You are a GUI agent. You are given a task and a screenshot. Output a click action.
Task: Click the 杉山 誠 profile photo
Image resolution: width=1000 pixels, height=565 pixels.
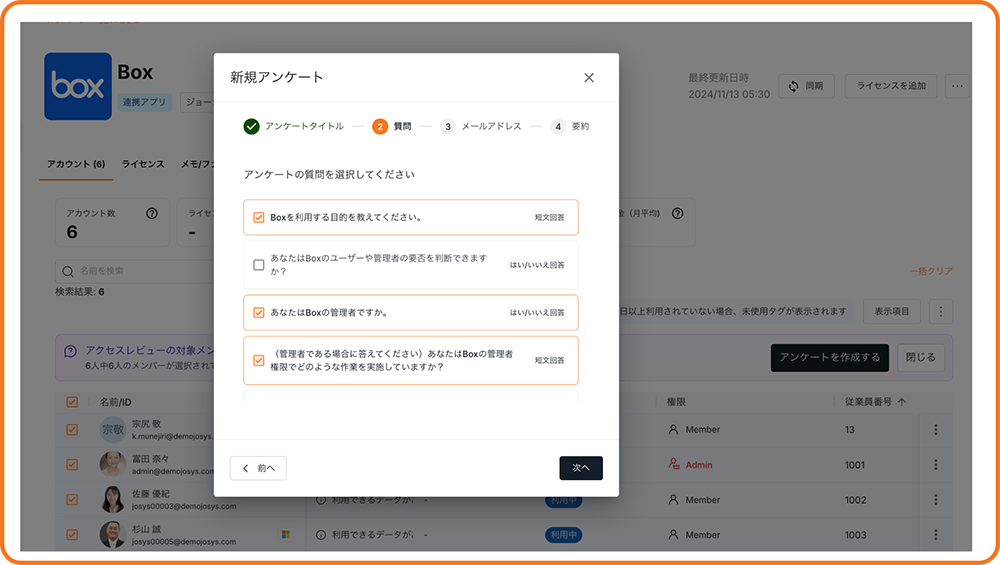[113, 534]
